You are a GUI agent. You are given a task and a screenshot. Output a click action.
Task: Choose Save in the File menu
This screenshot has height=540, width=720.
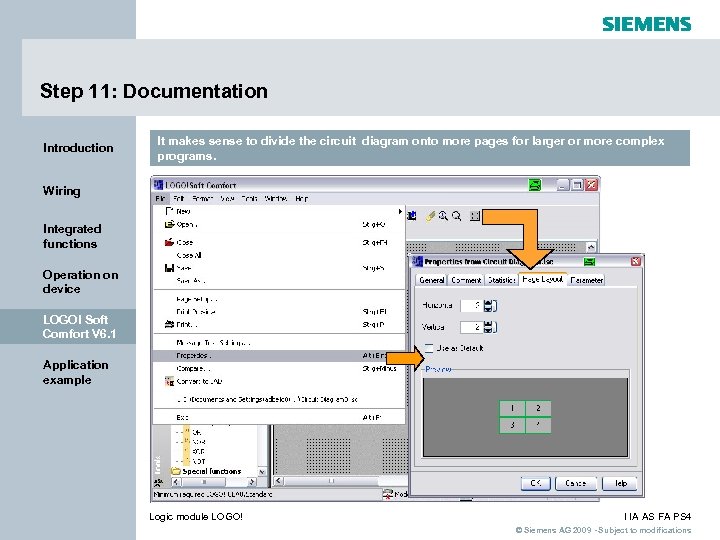tap(279, 268)
